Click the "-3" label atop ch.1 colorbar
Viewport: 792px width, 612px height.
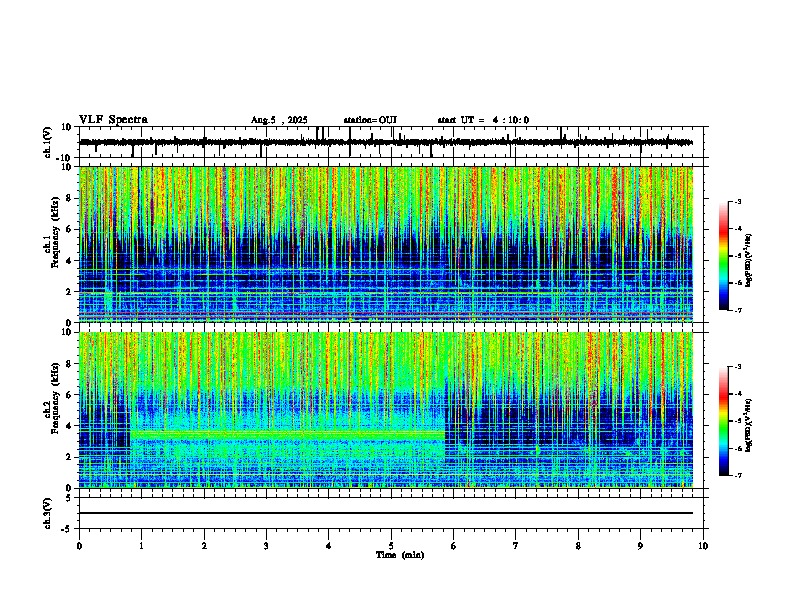pos(738,202)
